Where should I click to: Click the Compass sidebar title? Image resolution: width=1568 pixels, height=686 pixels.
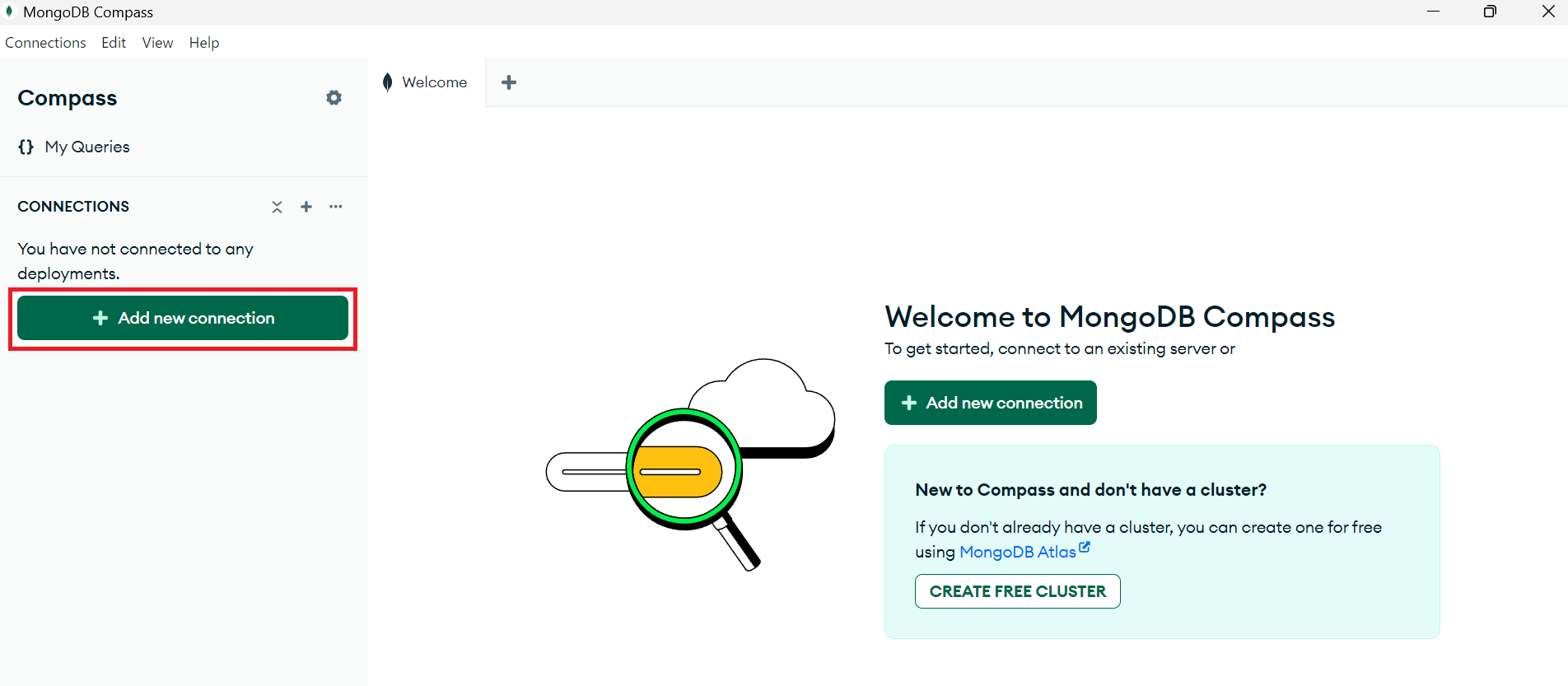[x=68, y=98]
